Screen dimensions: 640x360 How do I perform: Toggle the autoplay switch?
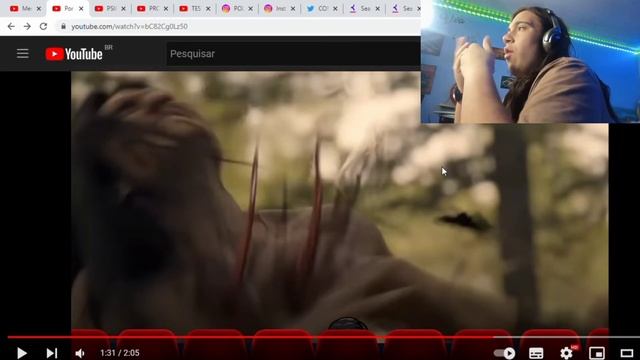point(504,353)
